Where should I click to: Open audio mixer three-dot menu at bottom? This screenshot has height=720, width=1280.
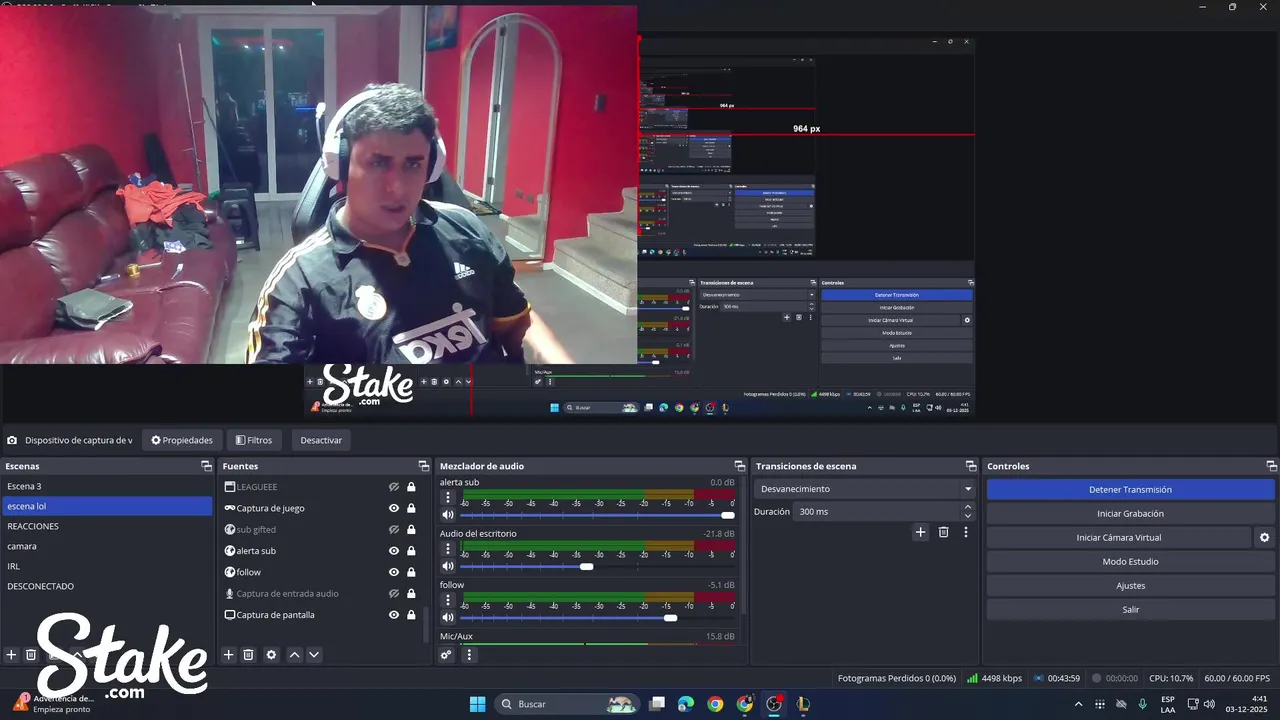pos(469,655)
